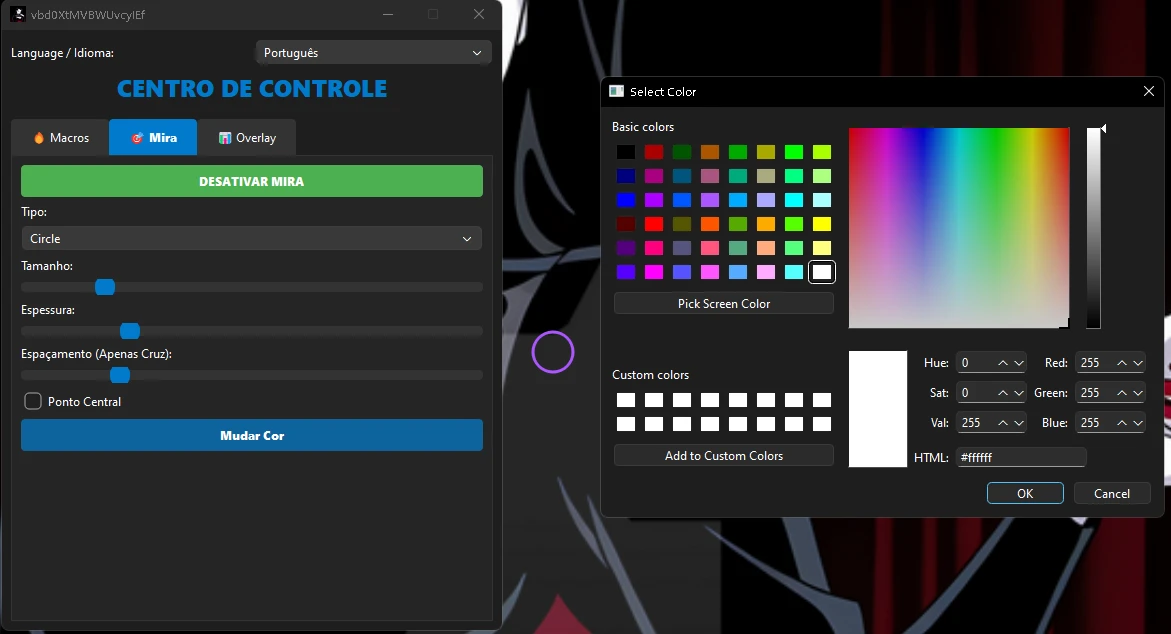Click the HTML color code field
The height and width of the screenshot is (634, 1171).
pyautogui.click(x=1020, y=457)
